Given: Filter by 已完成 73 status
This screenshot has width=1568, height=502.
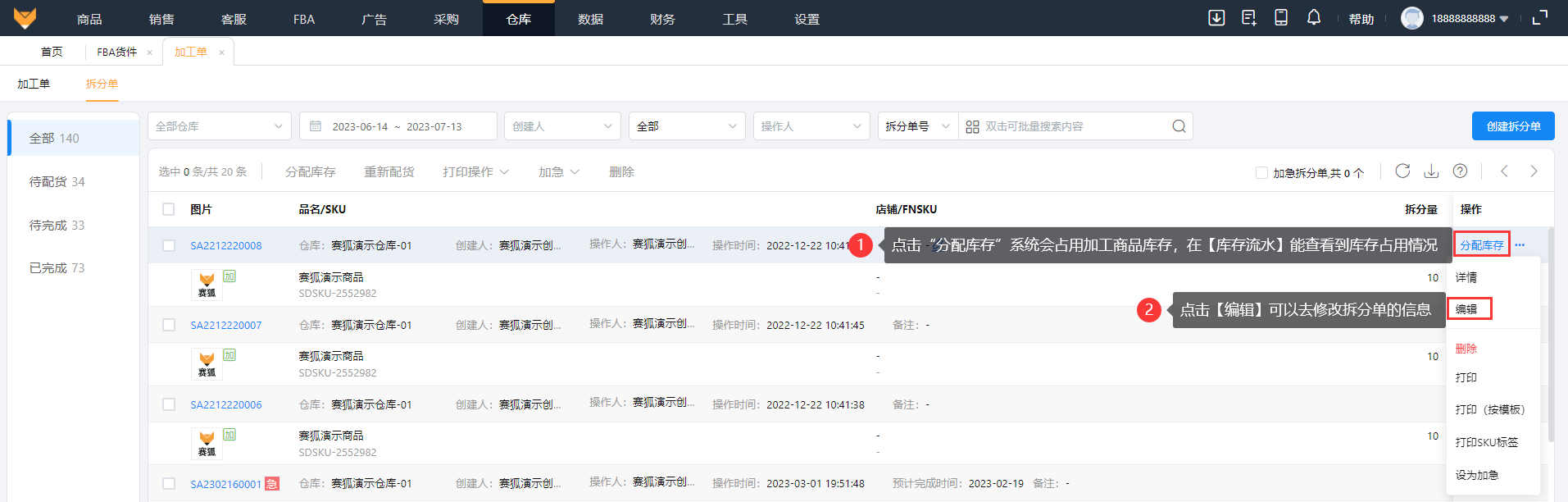Looking at the screenshot, I should coord(57,267).
